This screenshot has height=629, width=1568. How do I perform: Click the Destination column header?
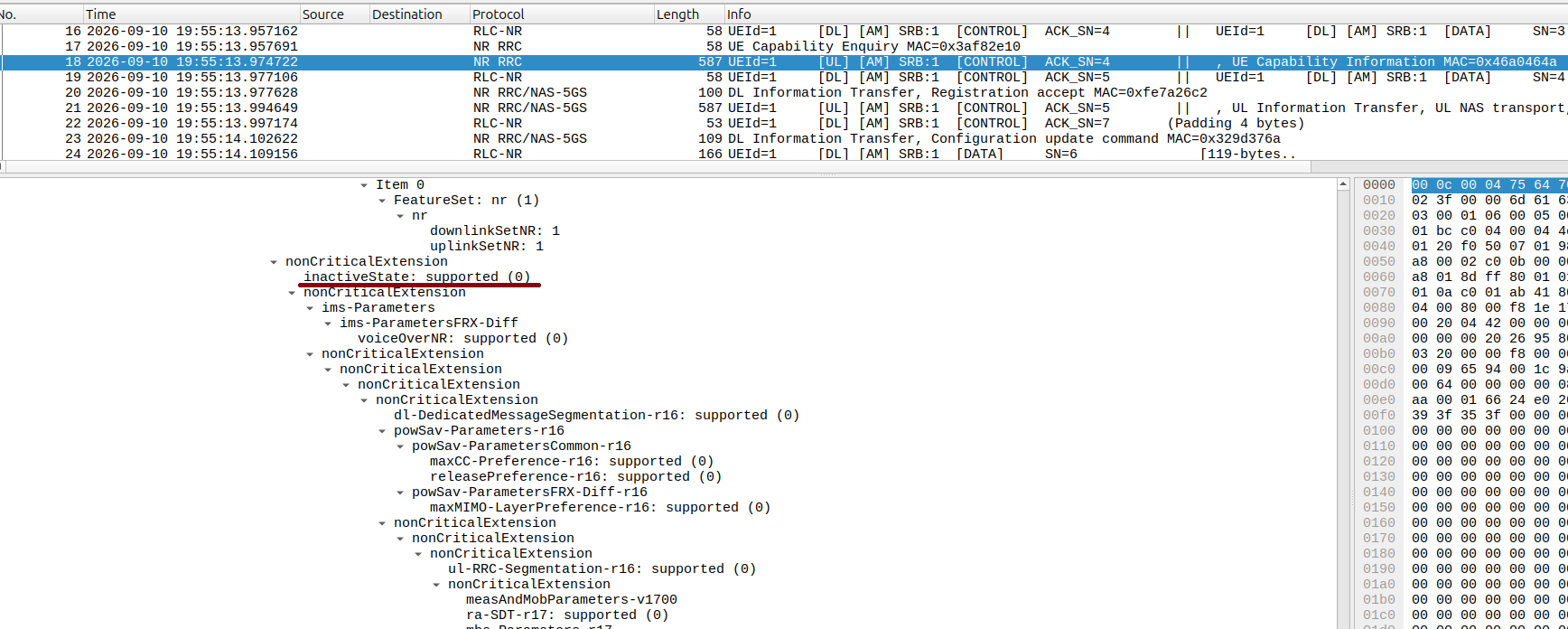point(420,14)
